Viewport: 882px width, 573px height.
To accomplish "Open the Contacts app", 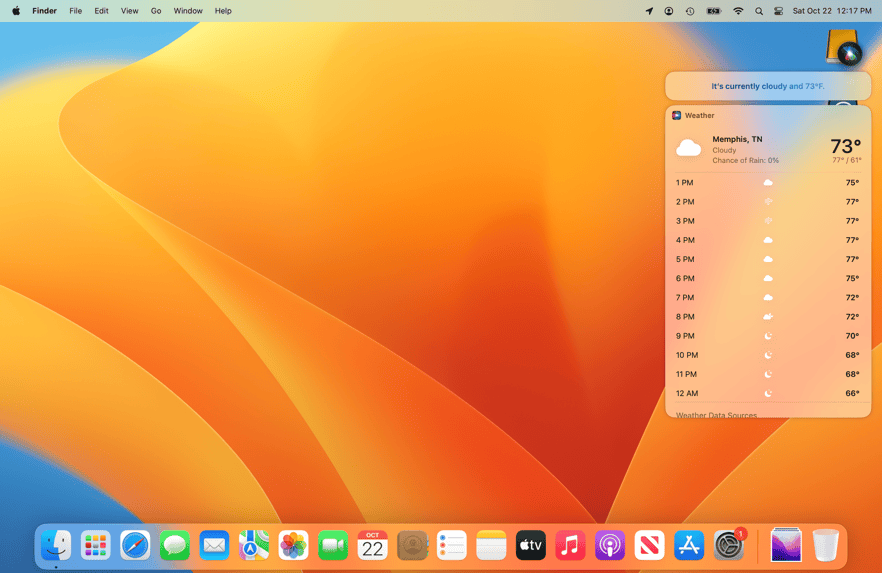I will (x=412, y=545).
